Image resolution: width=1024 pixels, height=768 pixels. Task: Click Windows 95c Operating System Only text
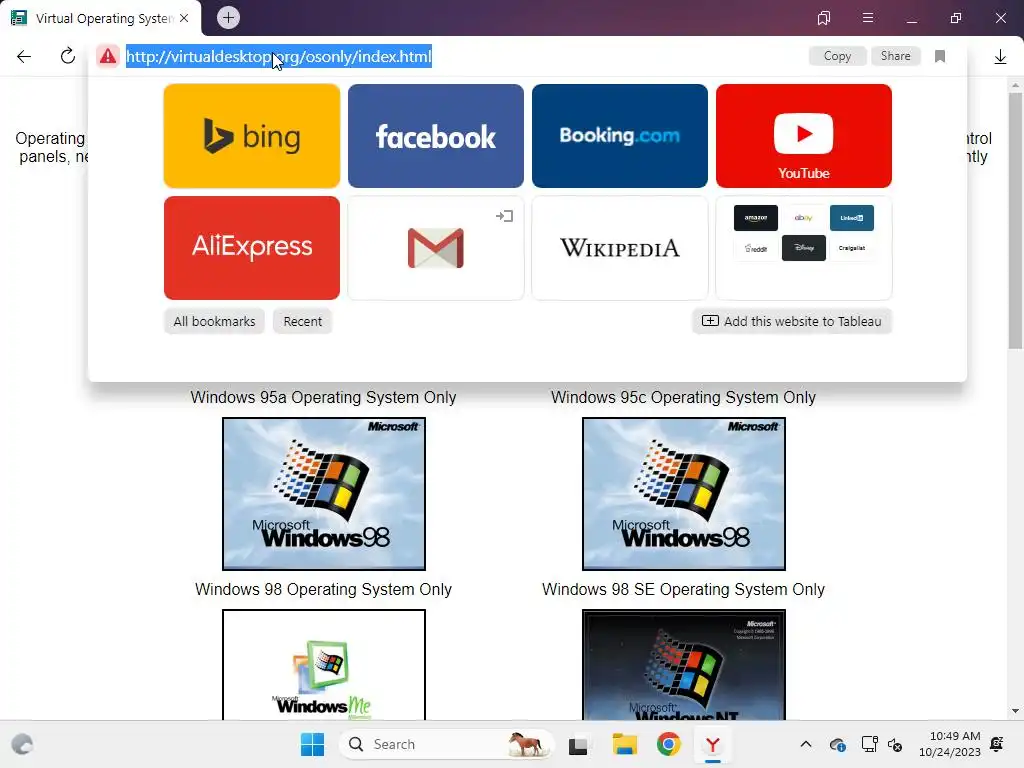pos(683,397)
